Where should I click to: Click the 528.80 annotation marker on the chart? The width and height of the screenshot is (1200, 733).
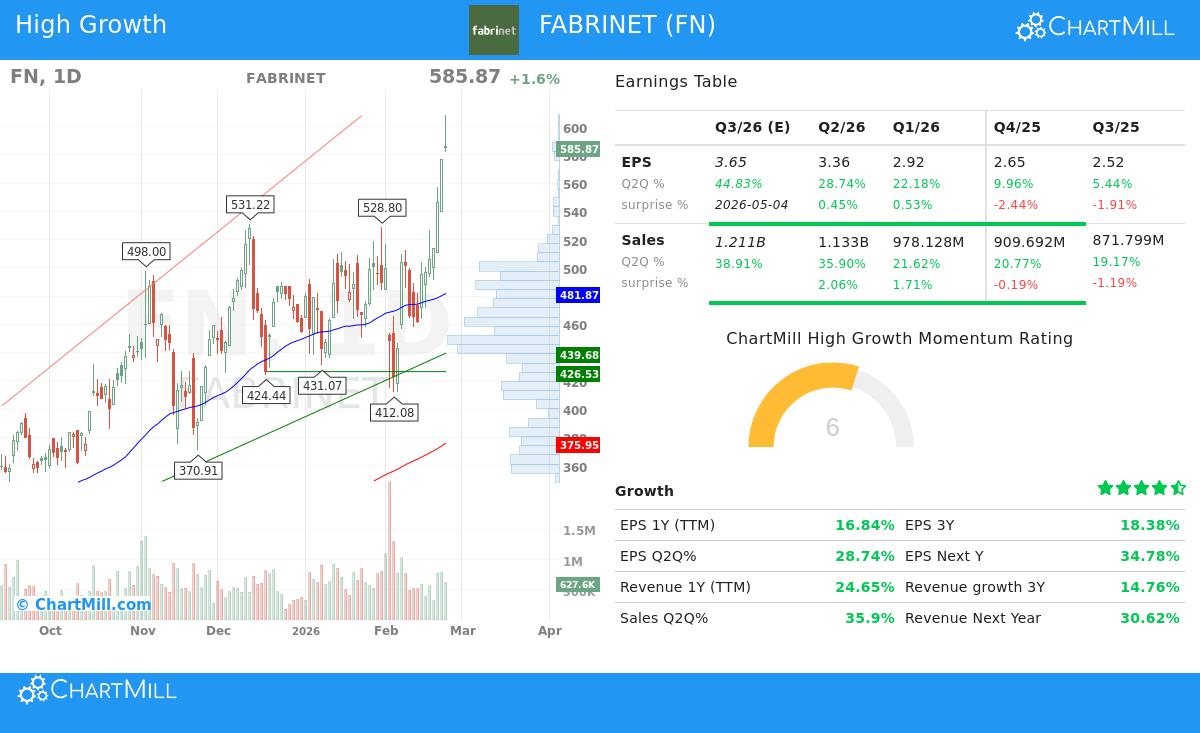click(x=381, y=208)
